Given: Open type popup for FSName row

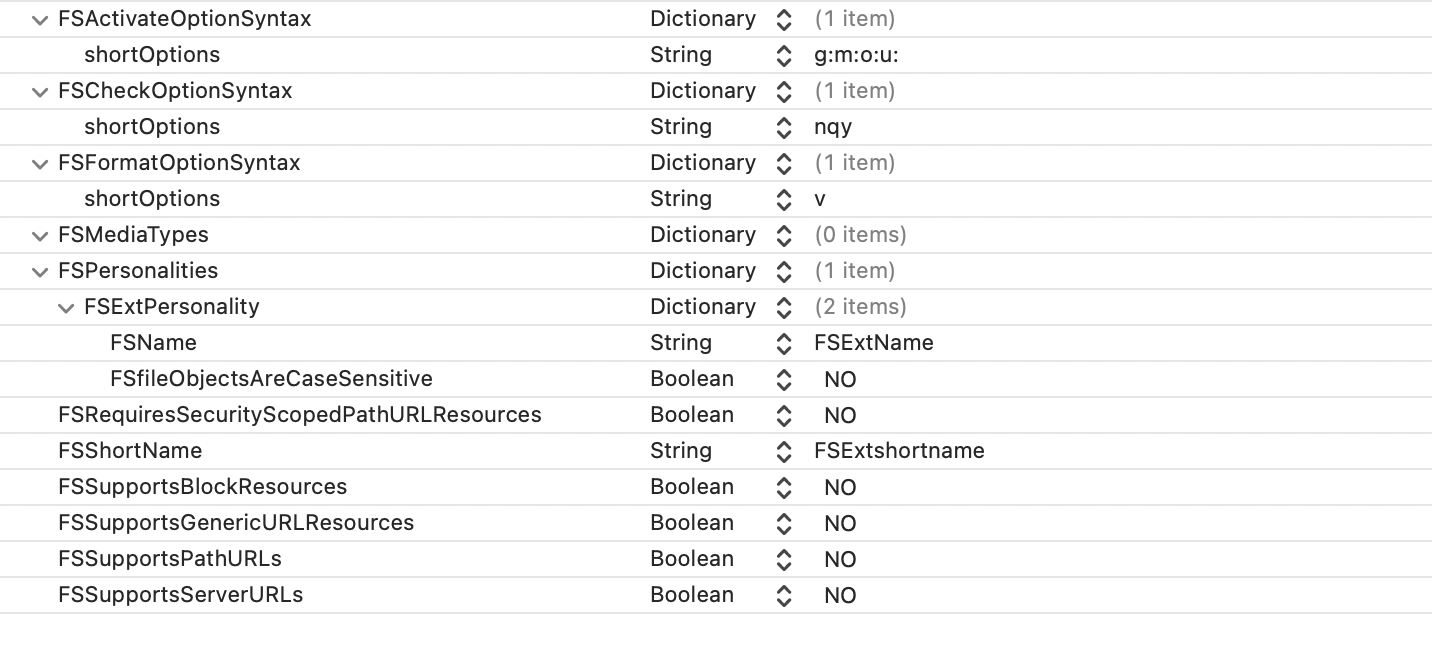Looking at the screenshot, I should tap(784, 344).
